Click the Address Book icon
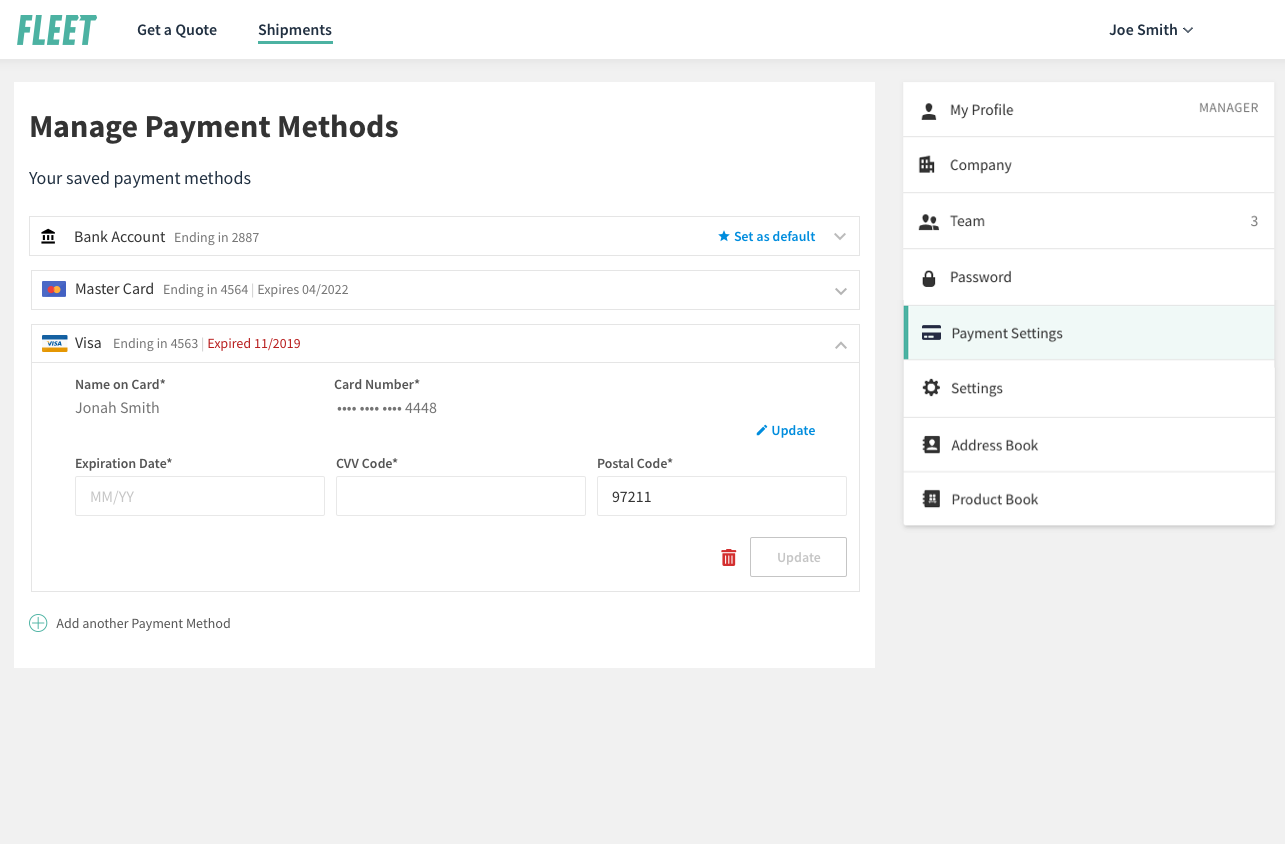This screenshot has width=1285, height=844. (x=931, y=445)
